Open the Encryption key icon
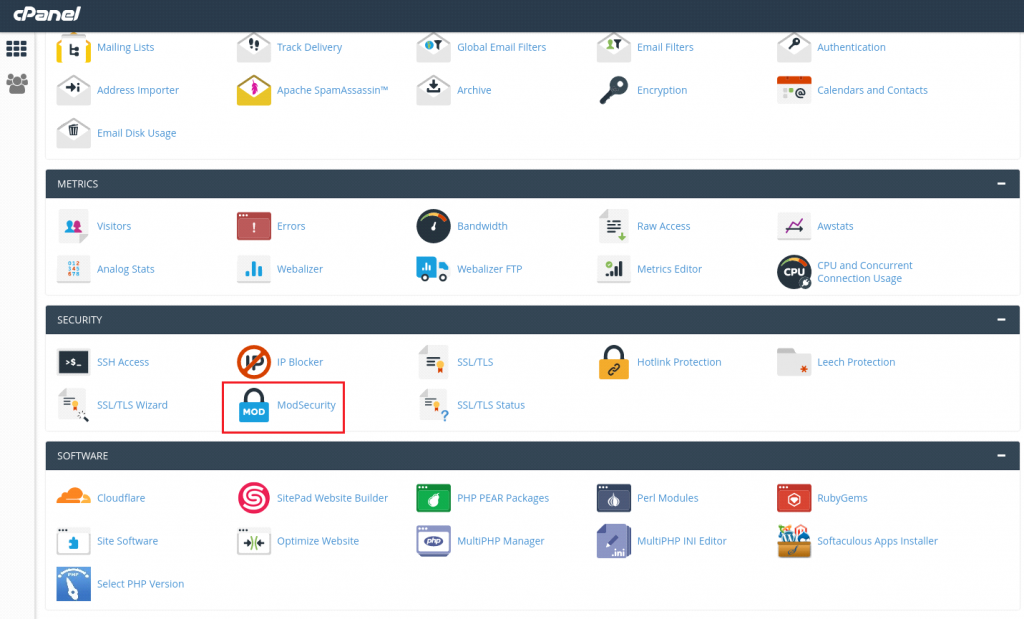1024x619 pixels. (x=614, y=90)
